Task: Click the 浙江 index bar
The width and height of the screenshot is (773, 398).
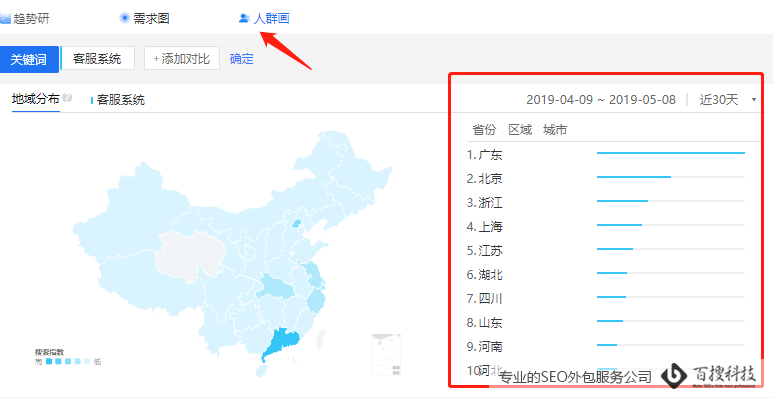Action: click(x=671, y=201)
